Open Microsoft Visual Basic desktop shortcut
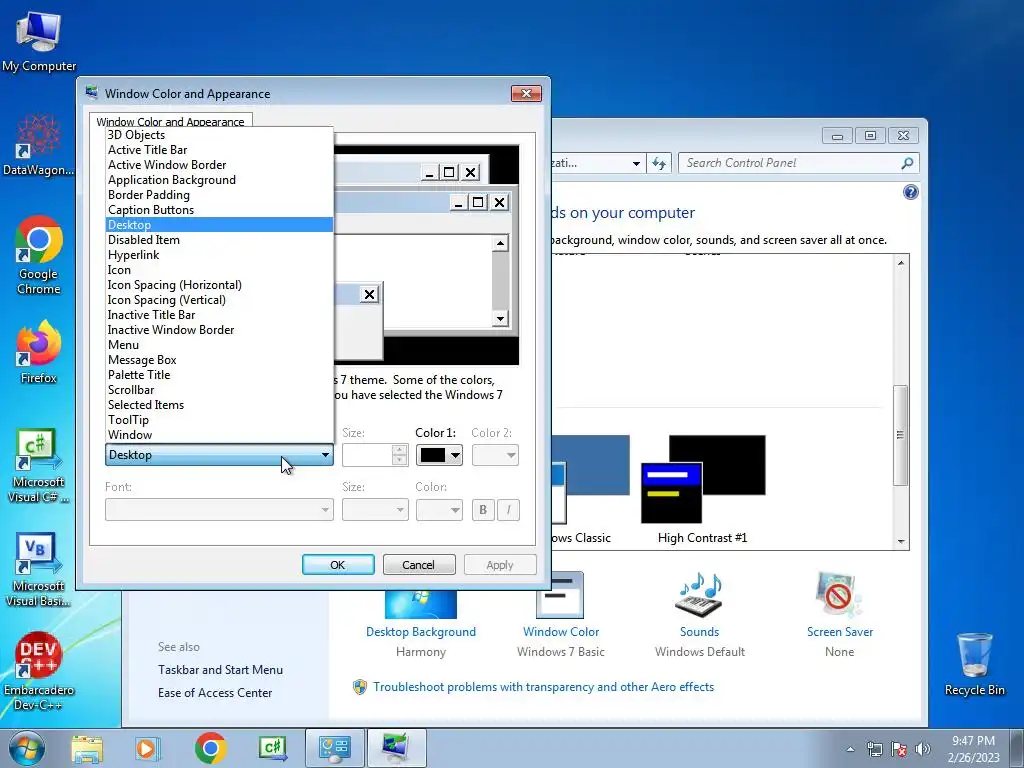Image resolution: width=1024 pixels, height=768 pixels. click(39, 569)
